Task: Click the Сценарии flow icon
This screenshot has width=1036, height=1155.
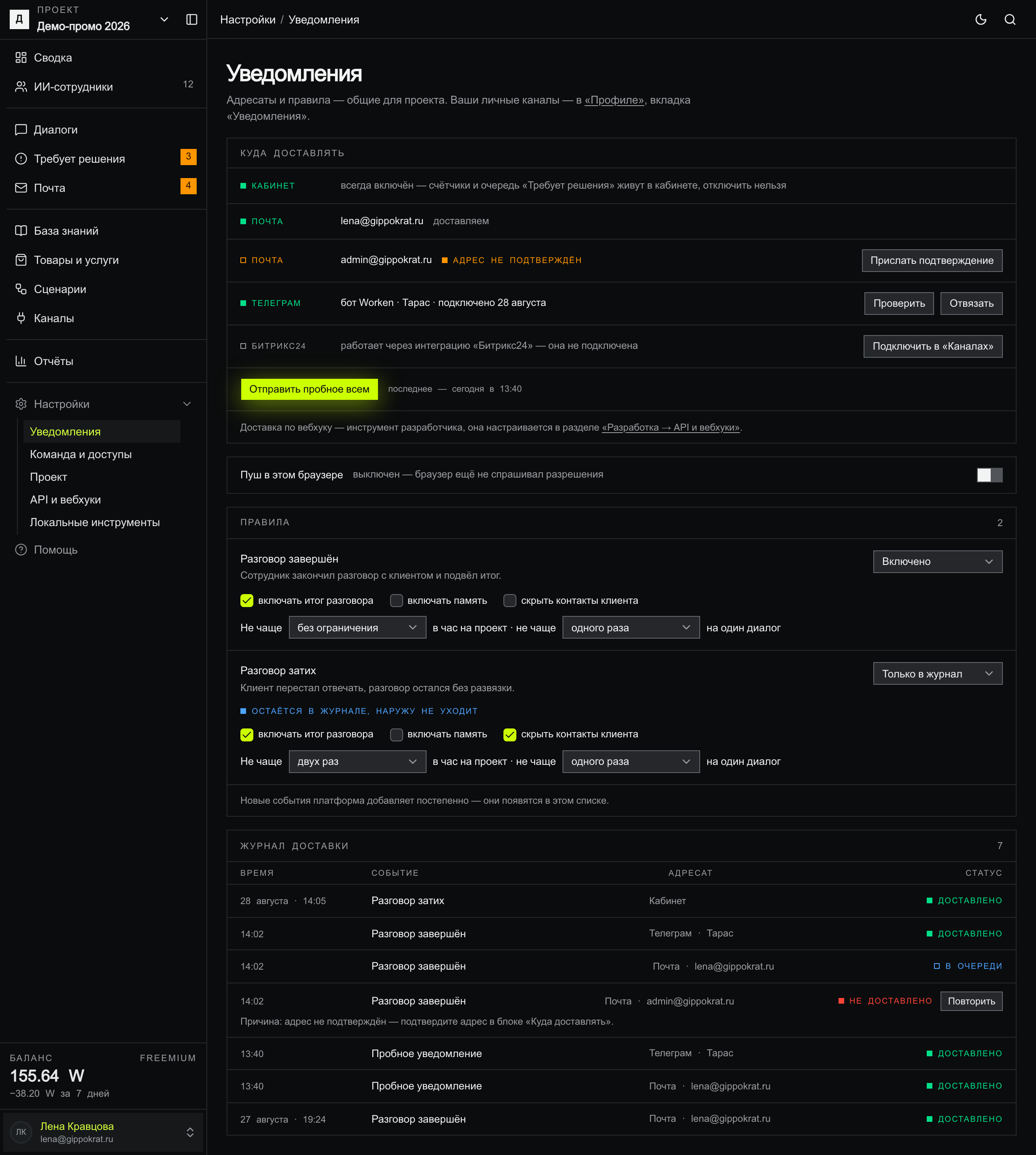Action: tap(21, 289)
